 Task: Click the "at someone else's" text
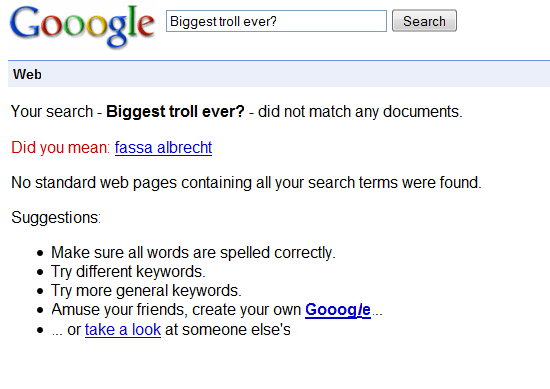(228, 330)
